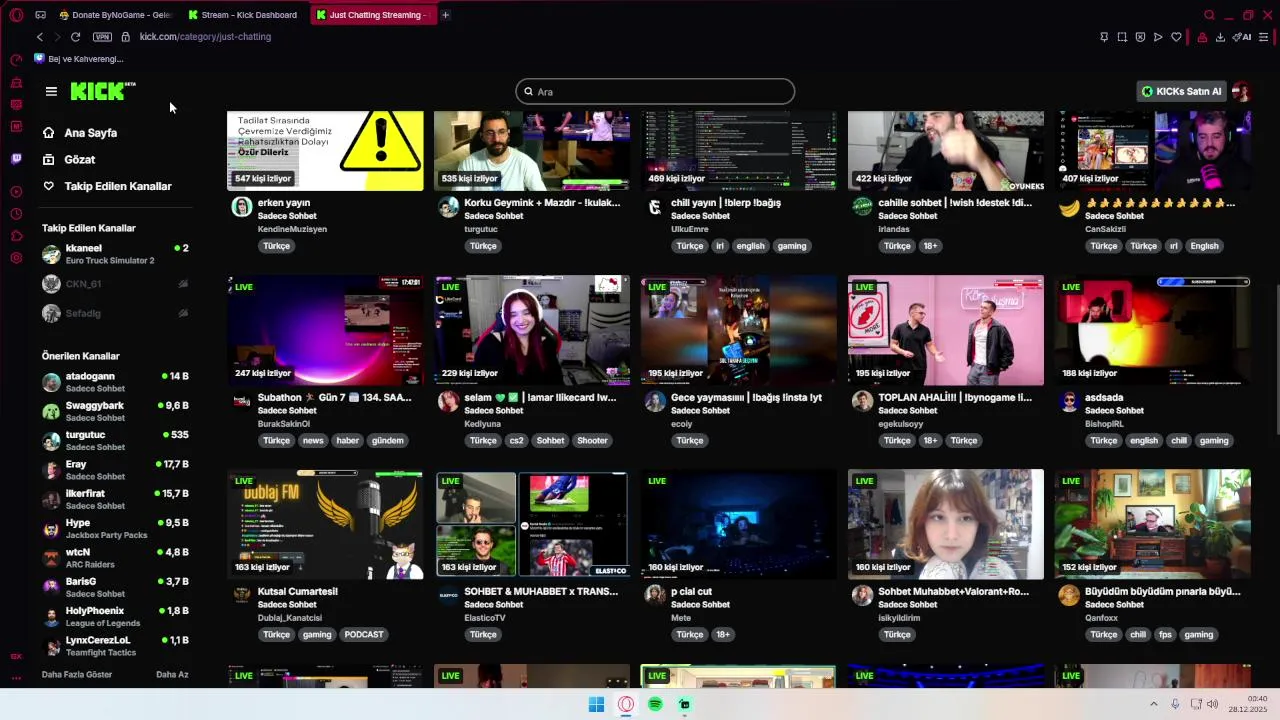Open Spotify from the taskbar
Image resolution: width=1280 pixels, height=720 pixels.
pos(655,705)
